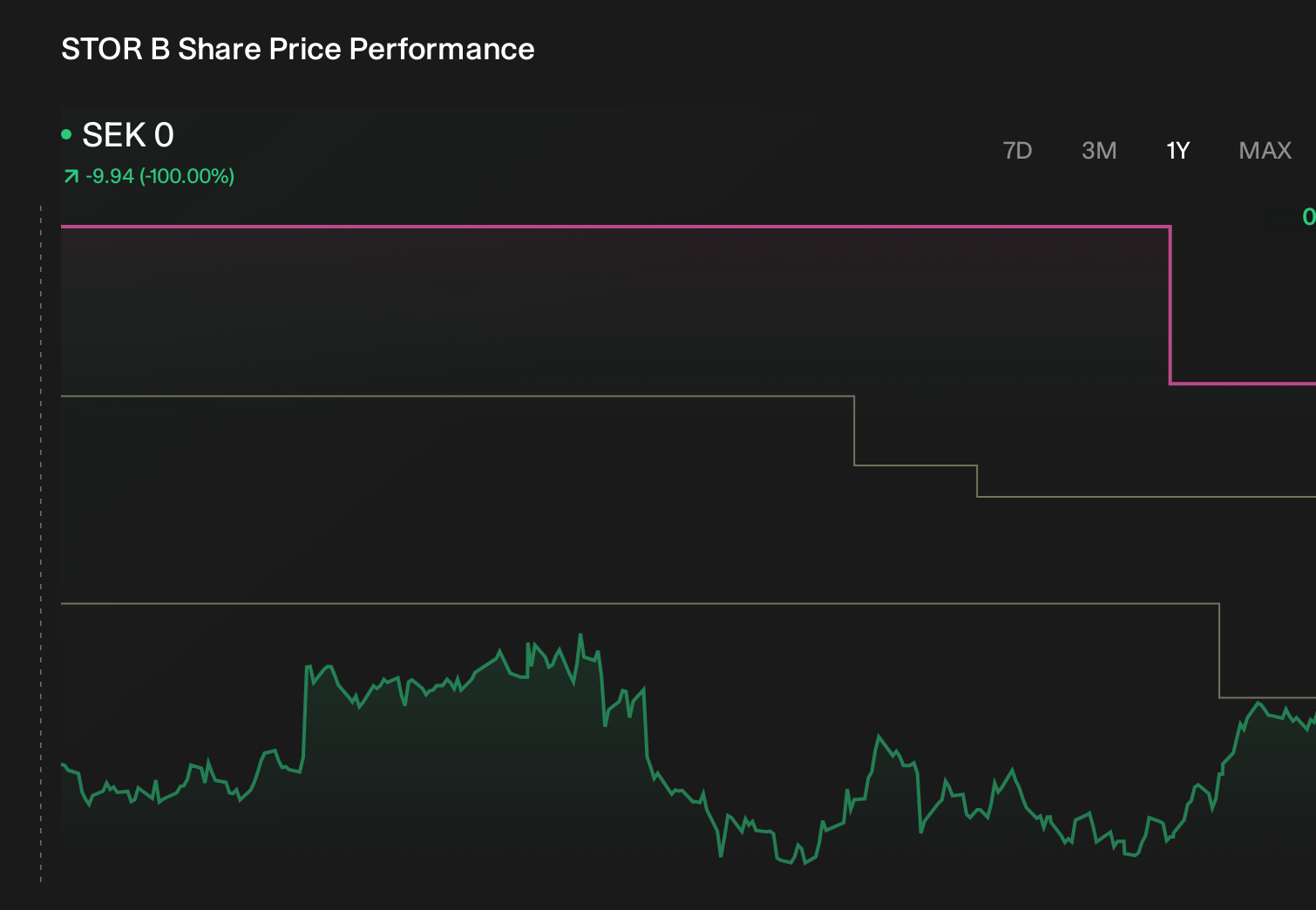Click the green arrow change icon
1316x910 pixels.
(71, 177)
